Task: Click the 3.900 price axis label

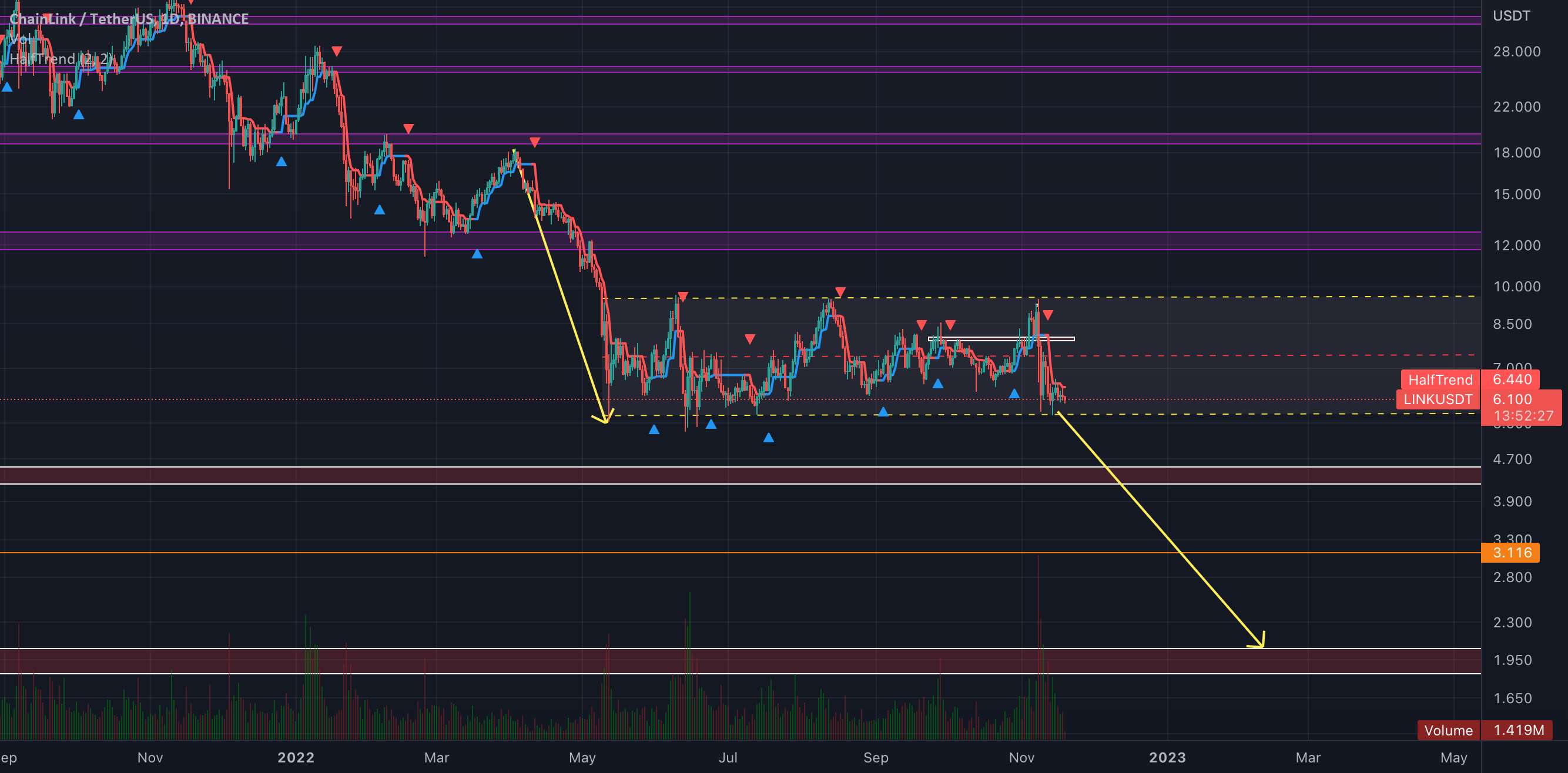Action: (x=1512, y=502)
